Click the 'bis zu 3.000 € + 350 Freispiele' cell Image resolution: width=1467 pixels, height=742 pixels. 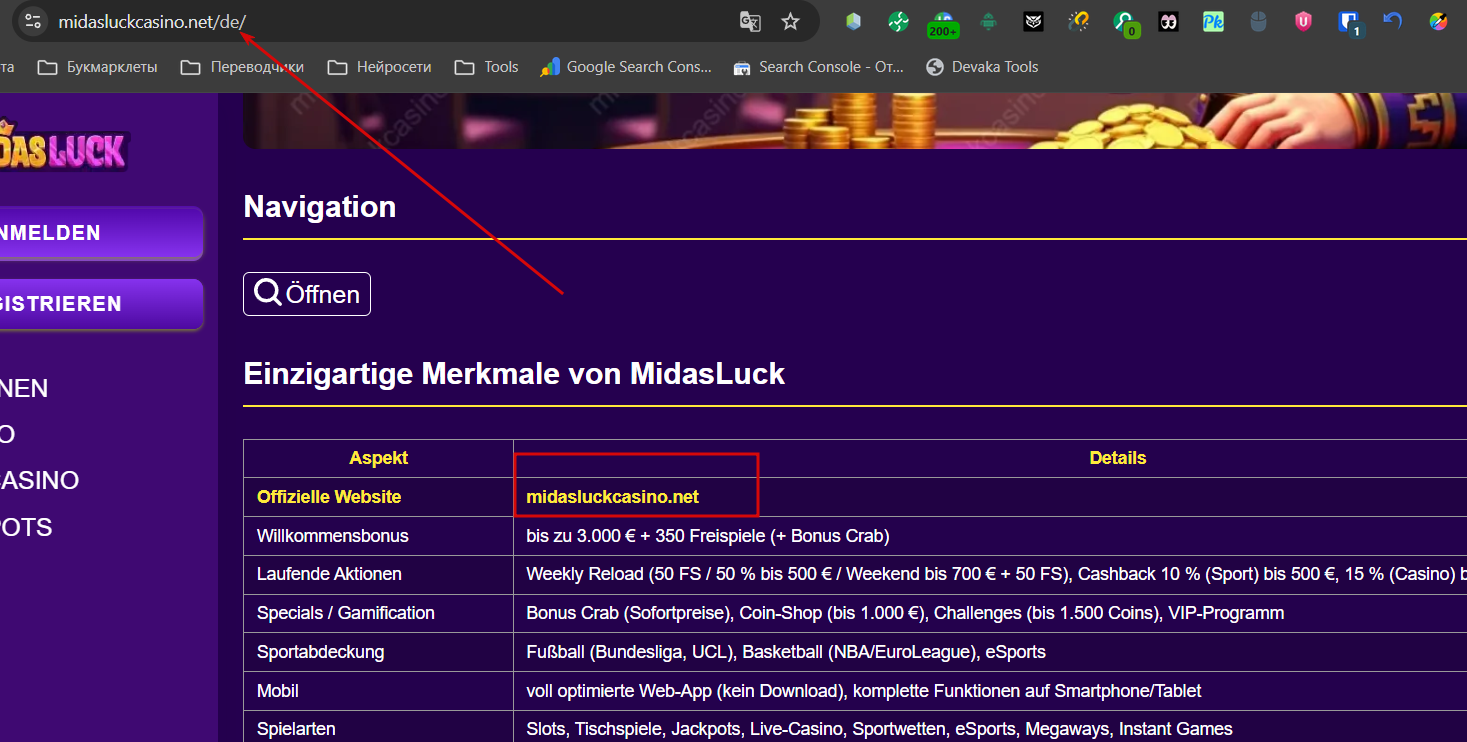click(708, 536)
